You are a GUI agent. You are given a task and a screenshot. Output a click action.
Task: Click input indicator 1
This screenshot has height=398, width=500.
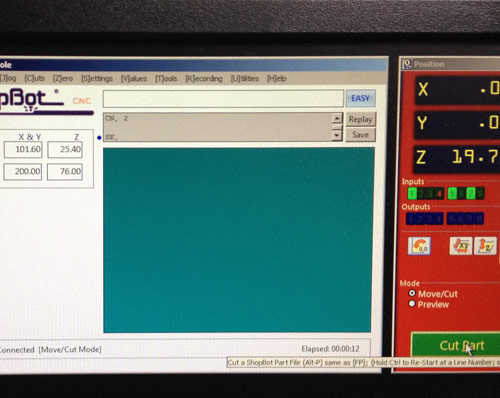tap(412, 193)
